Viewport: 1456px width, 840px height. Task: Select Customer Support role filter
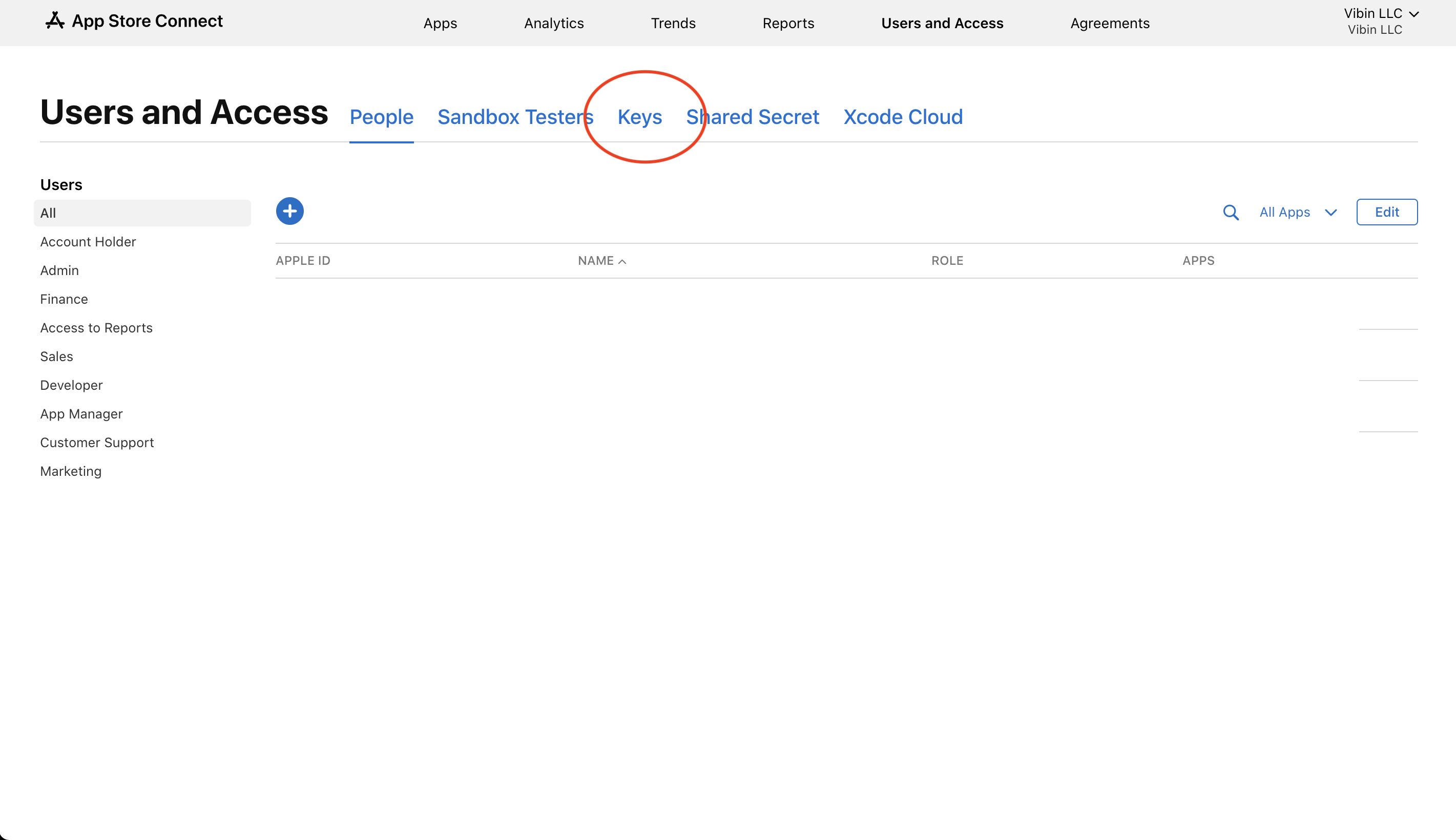(97, 443)
